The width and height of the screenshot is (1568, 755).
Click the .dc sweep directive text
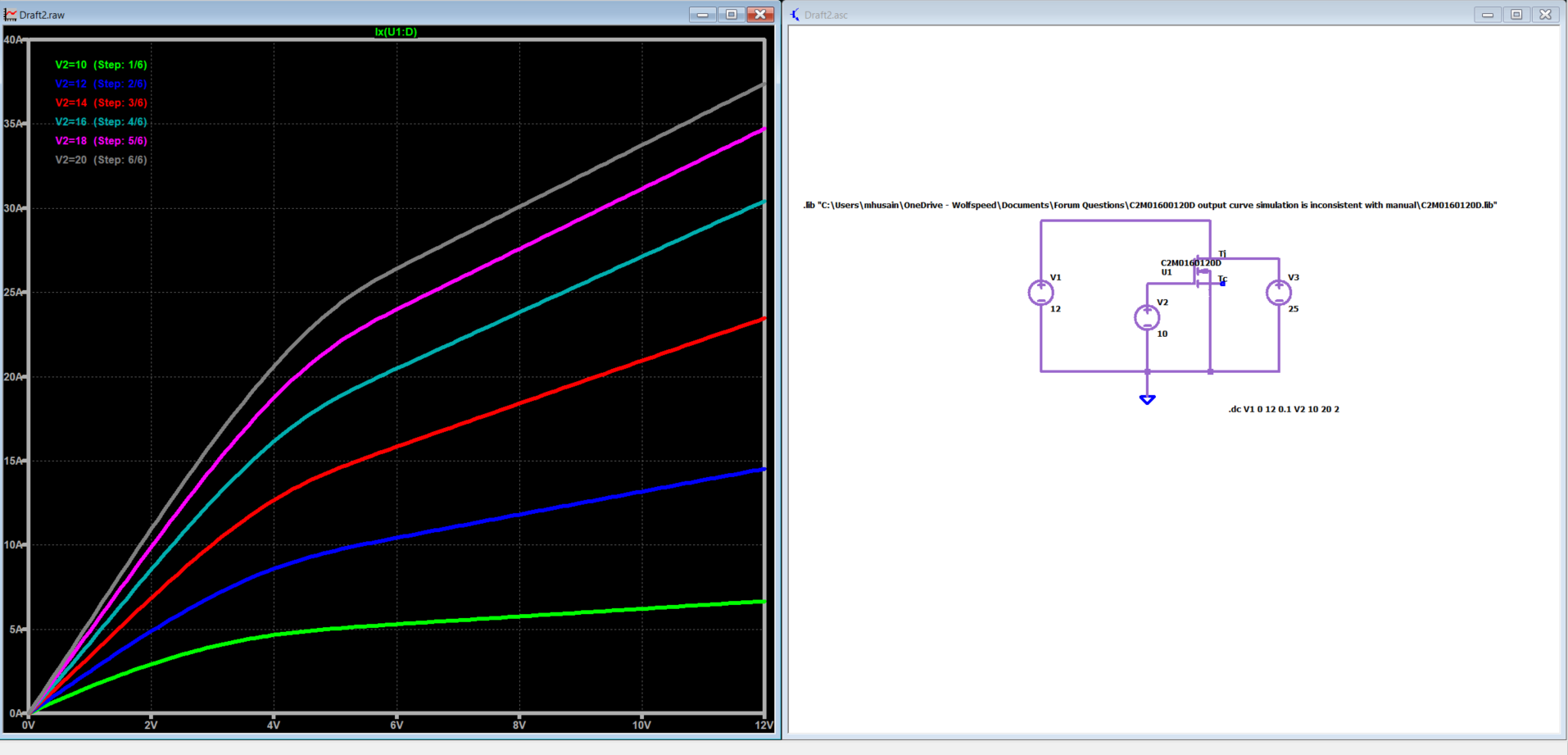point(1283,409)
